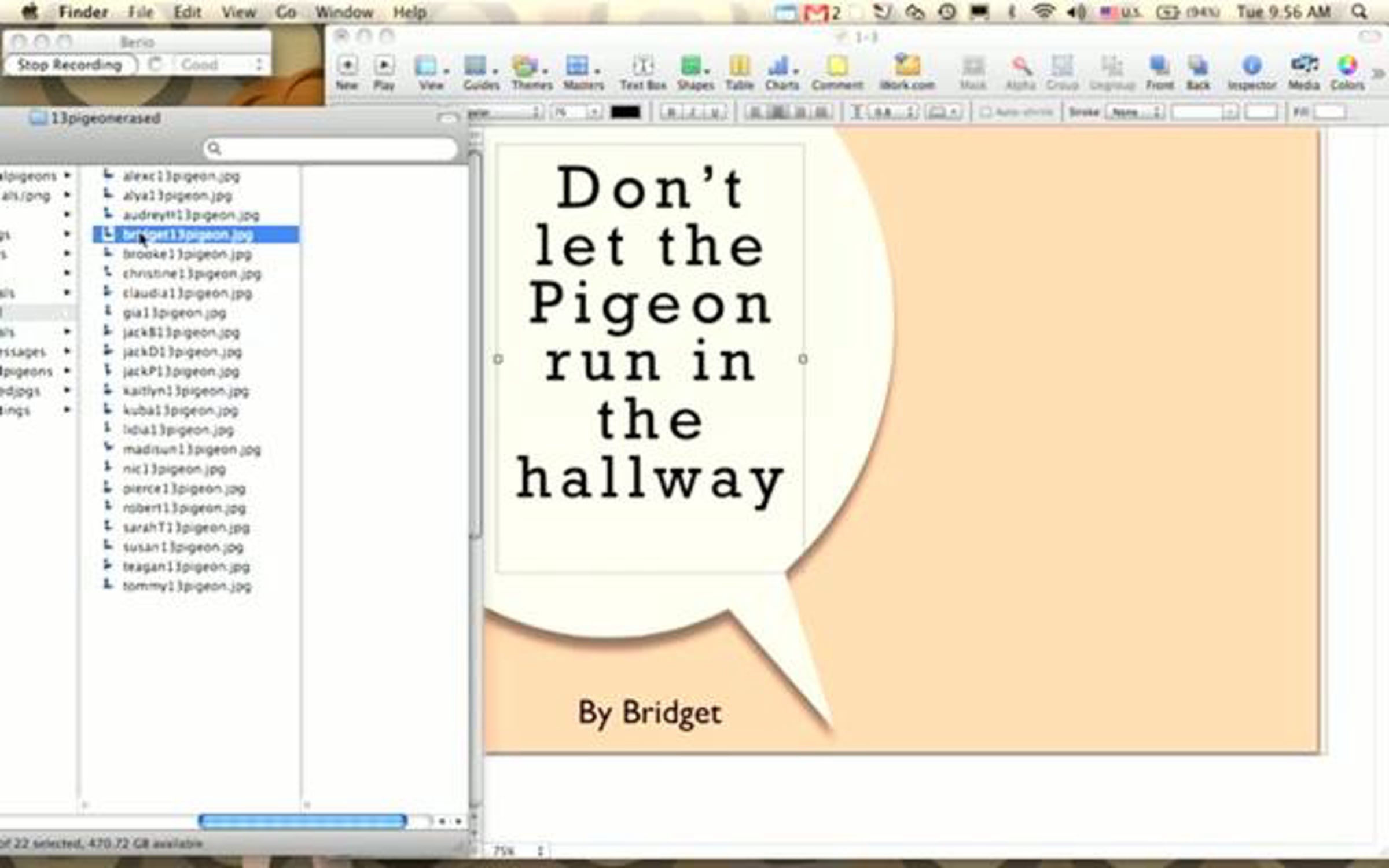
Task: Show more toolbar items via overflow chevron
Action: (x=1379, y=73)
